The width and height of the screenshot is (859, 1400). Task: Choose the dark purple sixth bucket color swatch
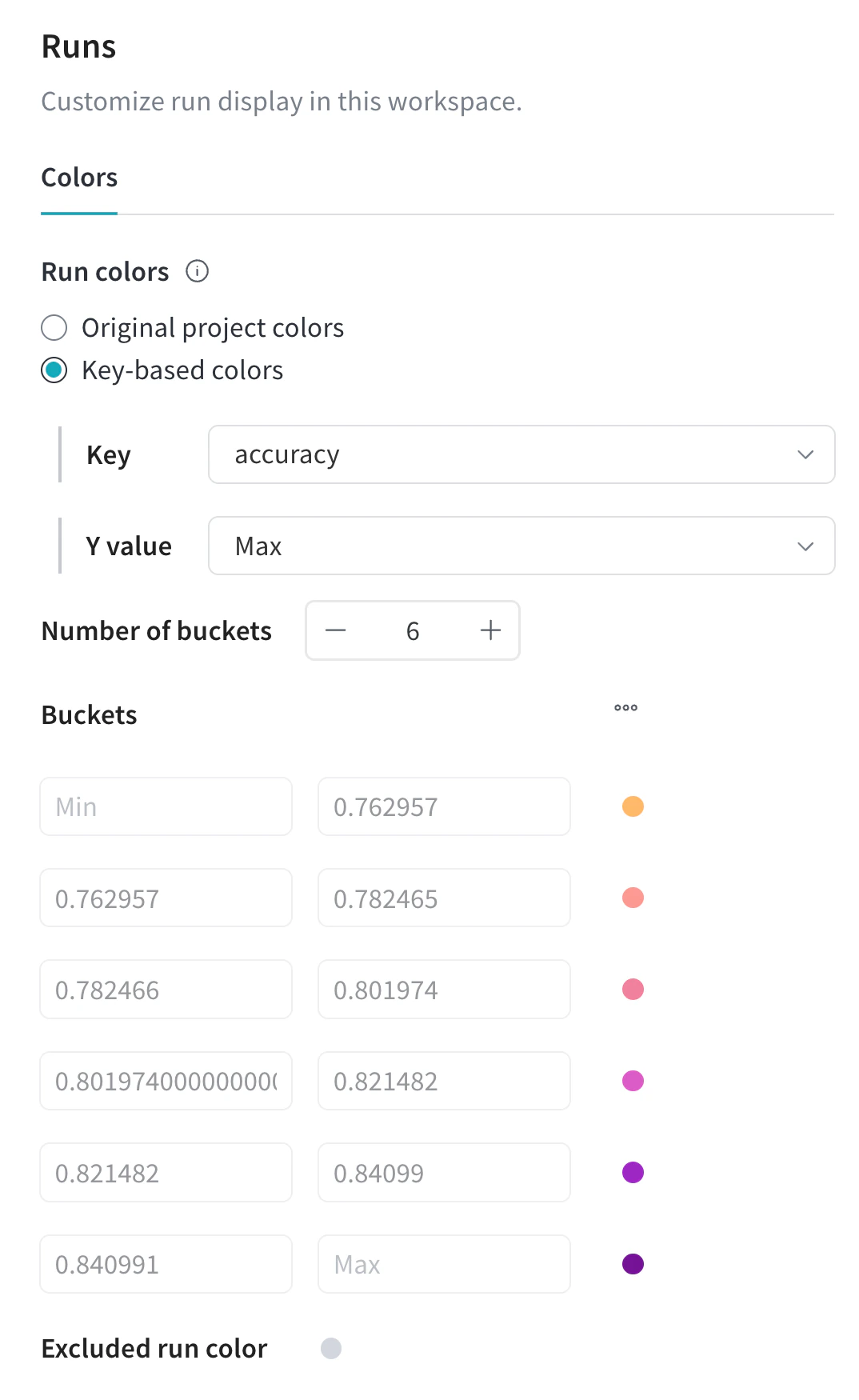point(633,1264)
